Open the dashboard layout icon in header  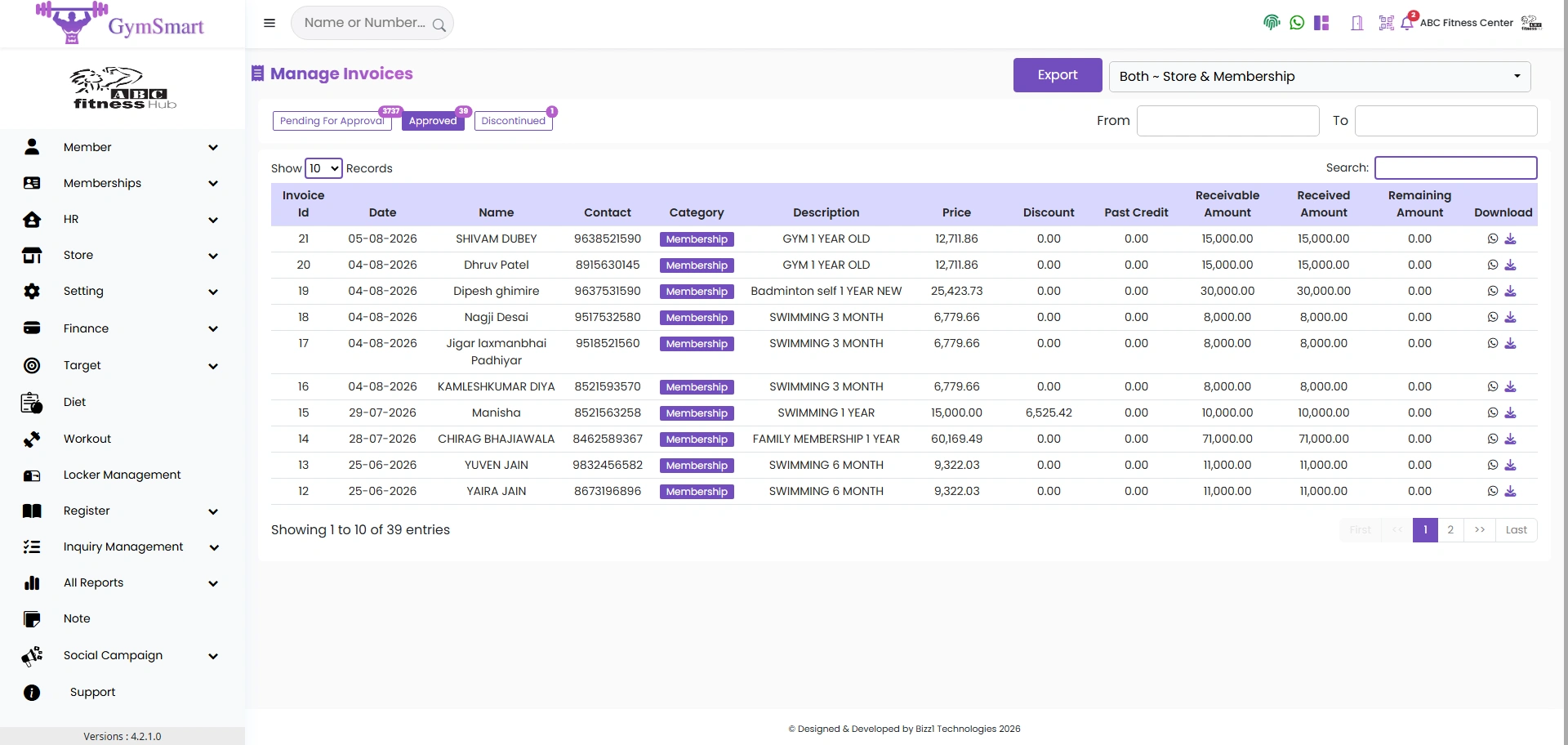(1321, 23)
